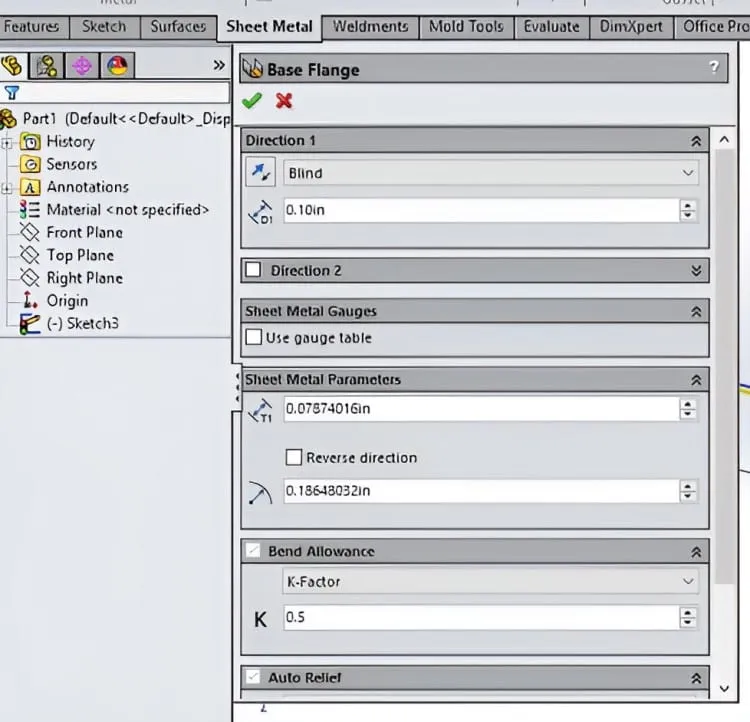The height and width of the screenshot is (722, 750).
Task: Open the FeatureManager design tree tab
Action: tap(12, 66)
